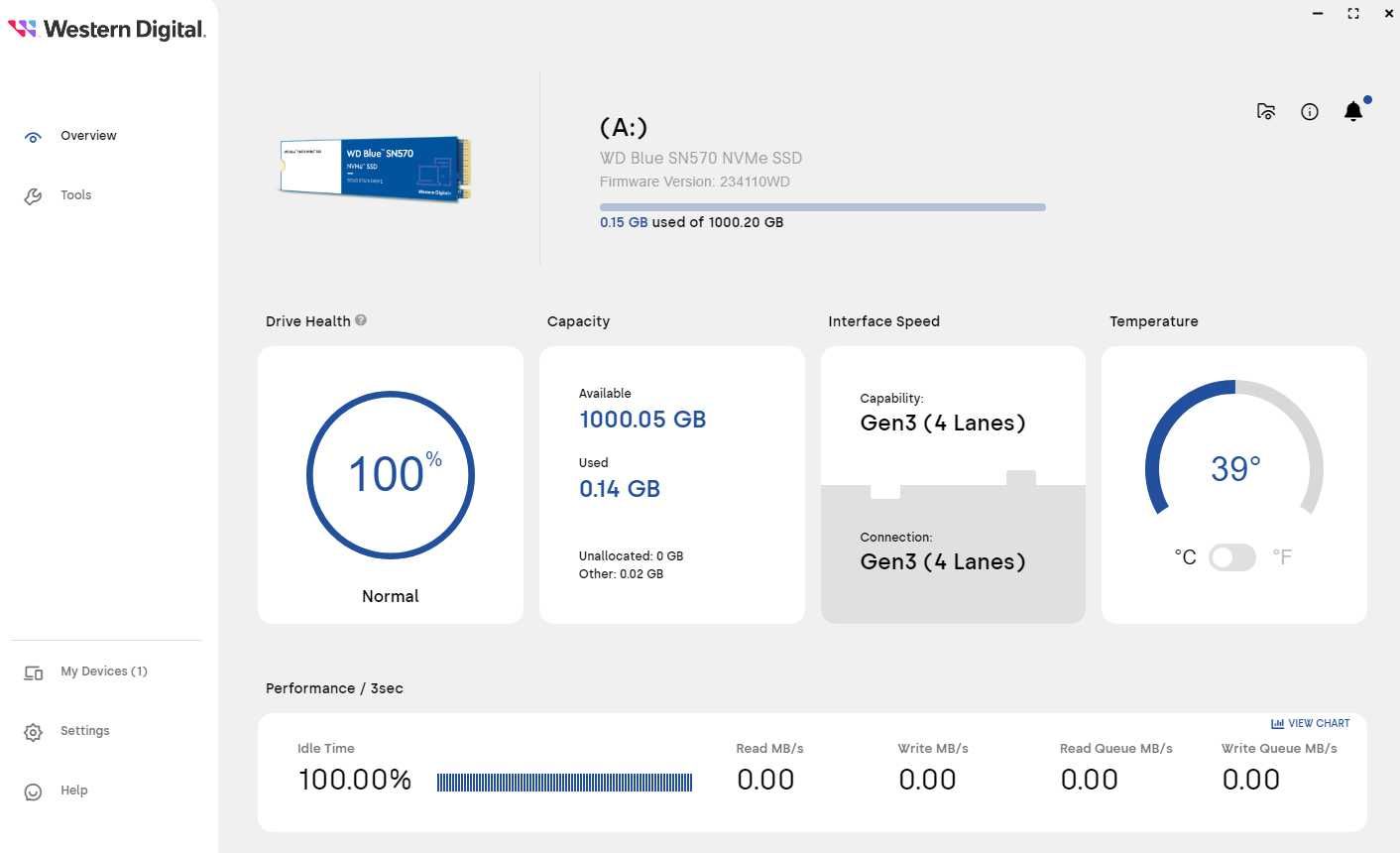Click the Interface Speed heading
1400x853 pixels.
(x=884, y=321)
